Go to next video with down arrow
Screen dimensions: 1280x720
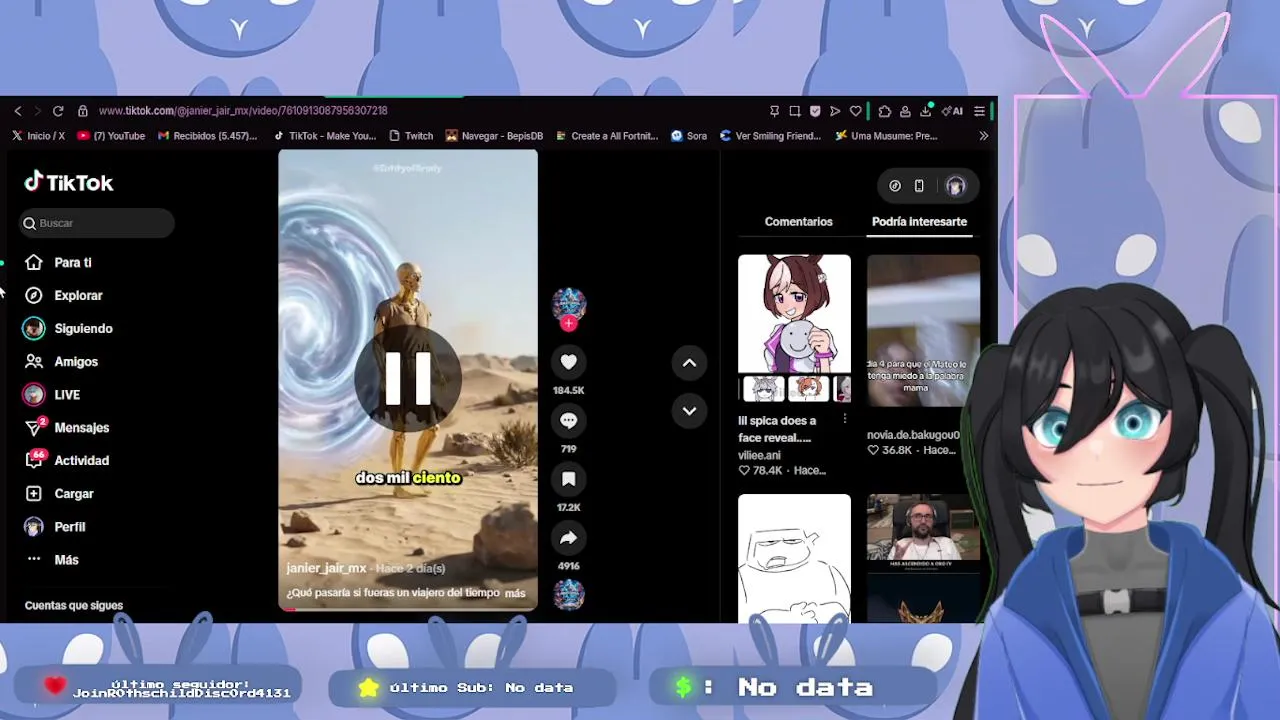tap(689, 410)
